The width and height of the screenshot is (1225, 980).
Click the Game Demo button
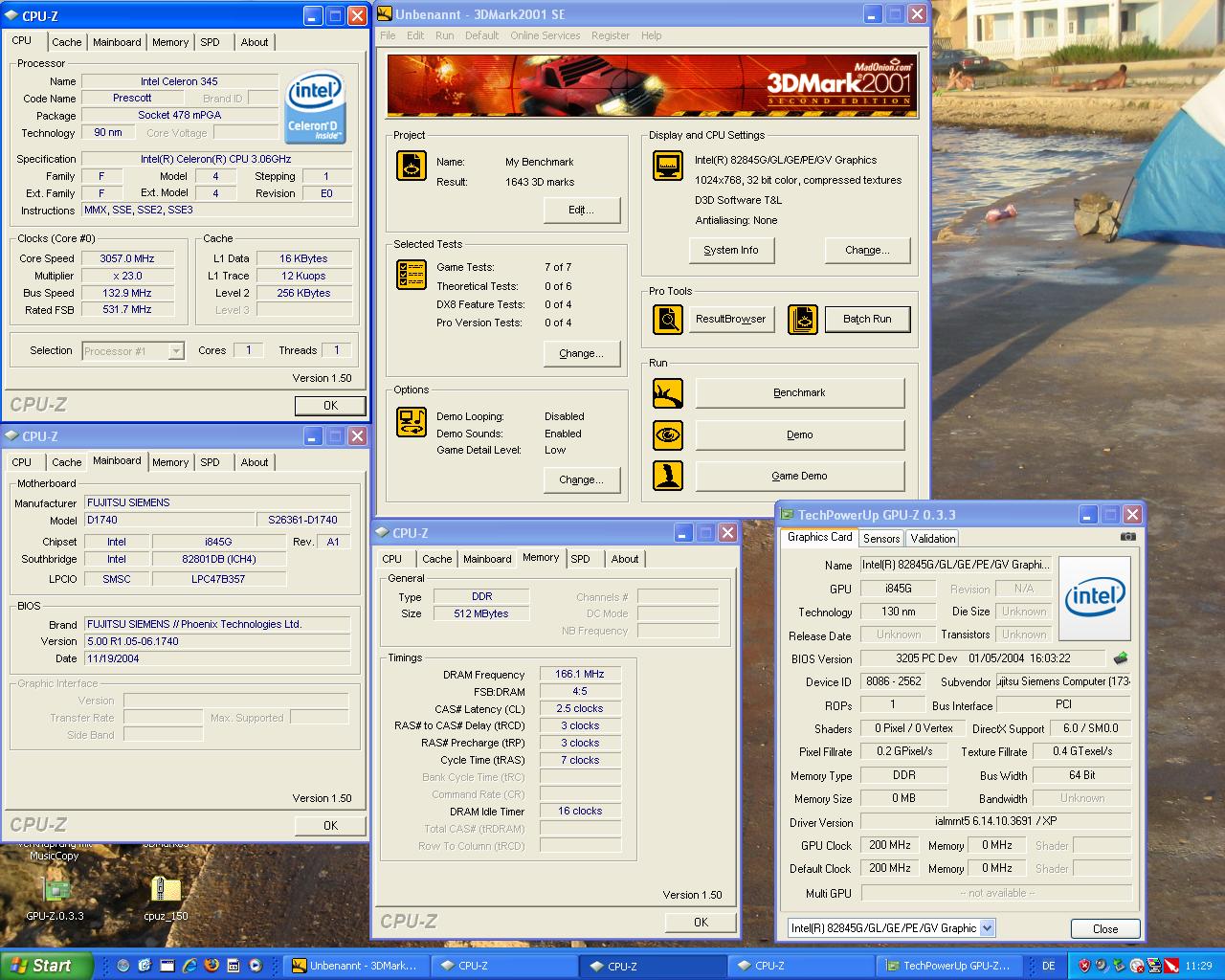click(x=800, y=476)
